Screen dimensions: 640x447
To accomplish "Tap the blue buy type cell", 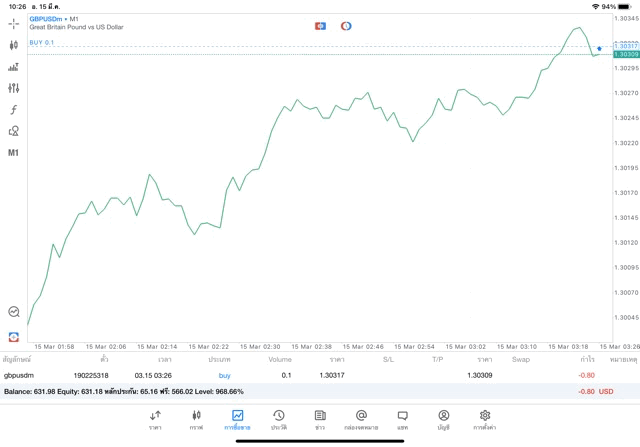I will (224, 375).
